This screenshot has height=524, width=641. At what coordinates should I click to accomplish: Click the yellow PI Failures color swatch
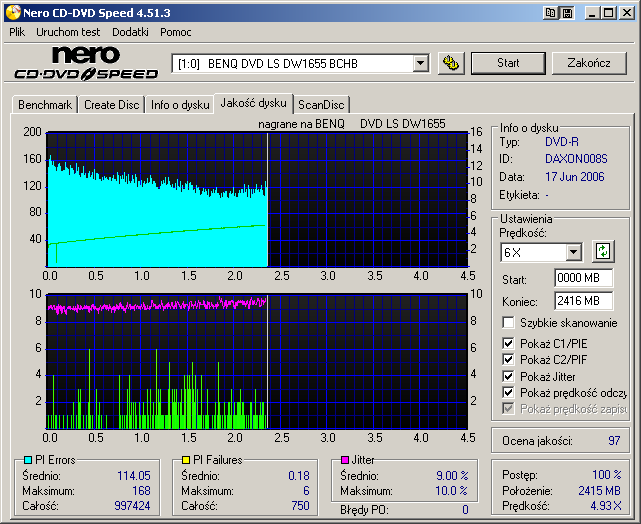186,460
